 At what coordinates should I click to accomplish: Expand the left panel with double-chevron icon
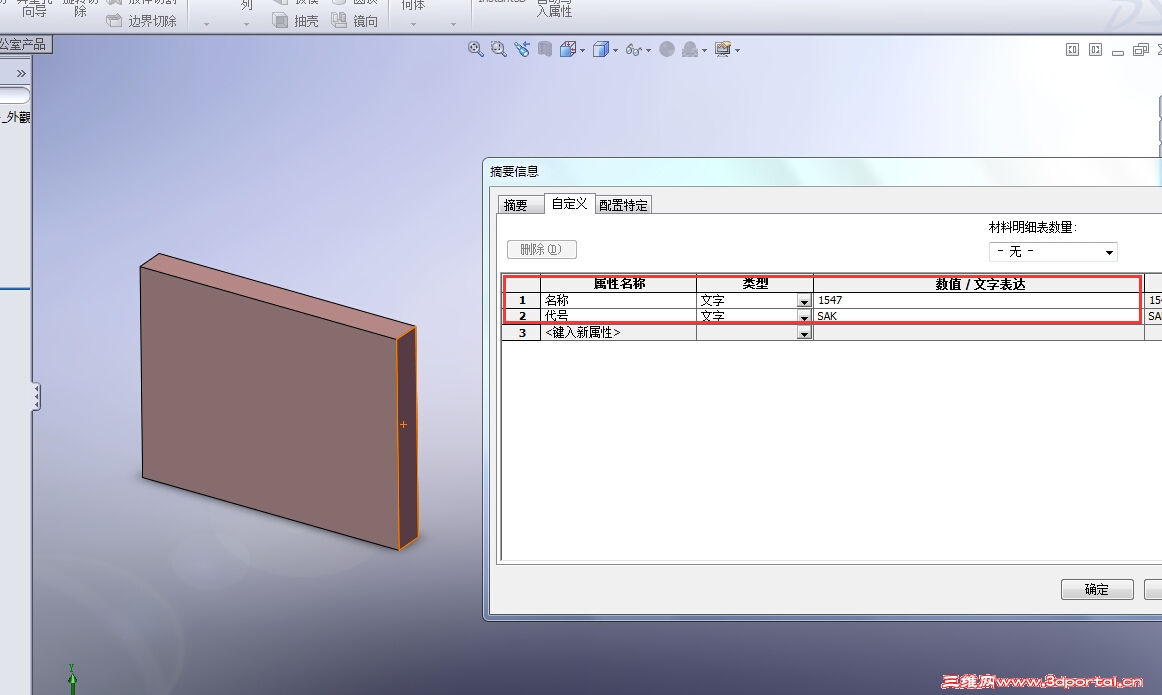click(x=21, y=73)
